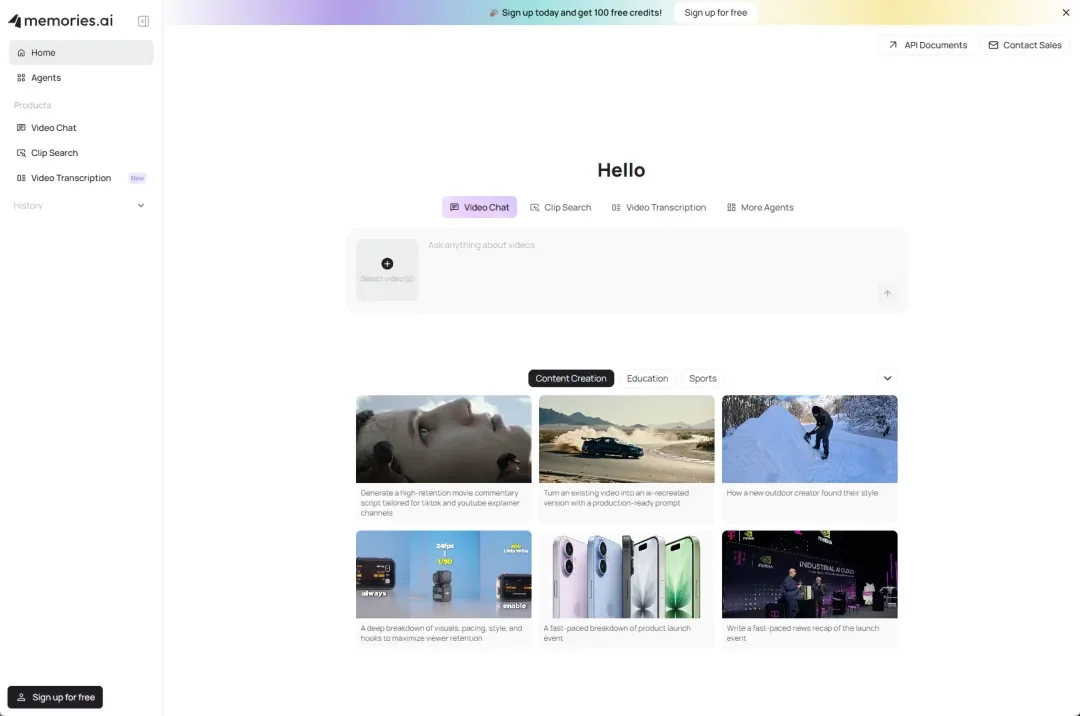Expand the History section
Image resolution: width=1080 pixels, height=716 pixels.
pos(140,205)
